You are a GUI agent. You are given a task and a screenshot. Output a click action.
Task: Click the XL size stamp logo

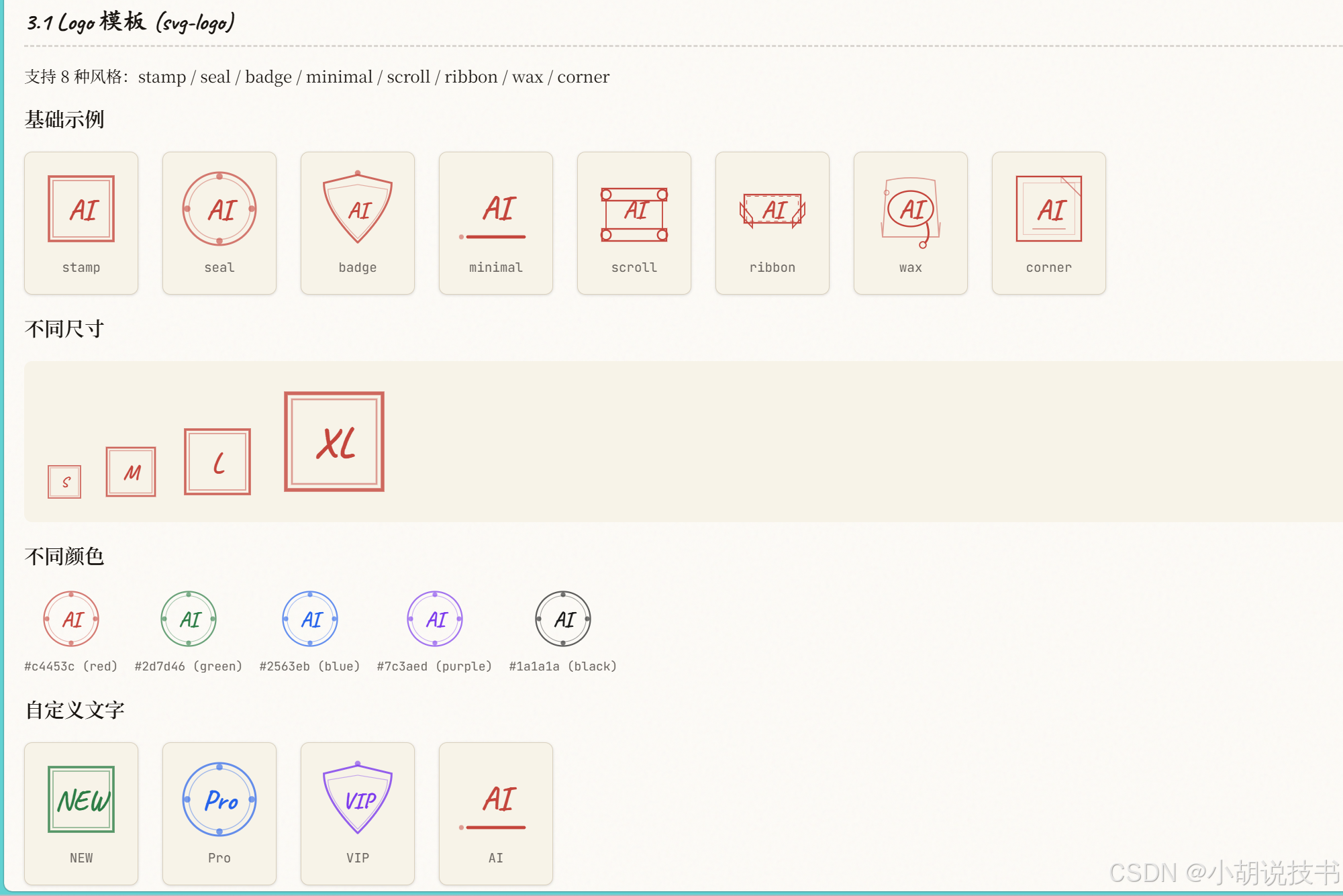click(x=334, y=442)
